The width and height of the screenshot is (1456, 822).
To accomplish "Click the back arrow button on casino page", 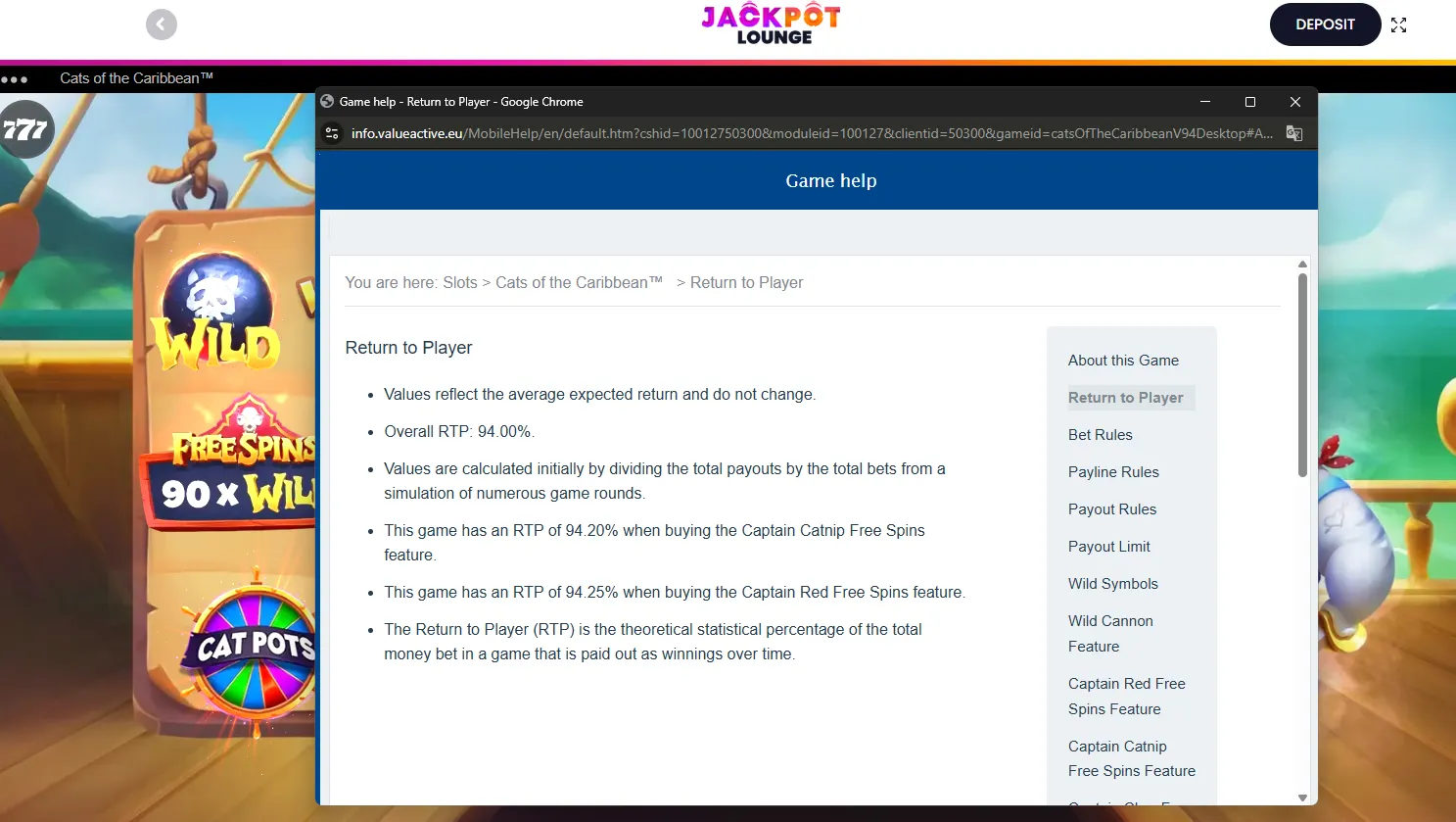I will pos(162,24).
